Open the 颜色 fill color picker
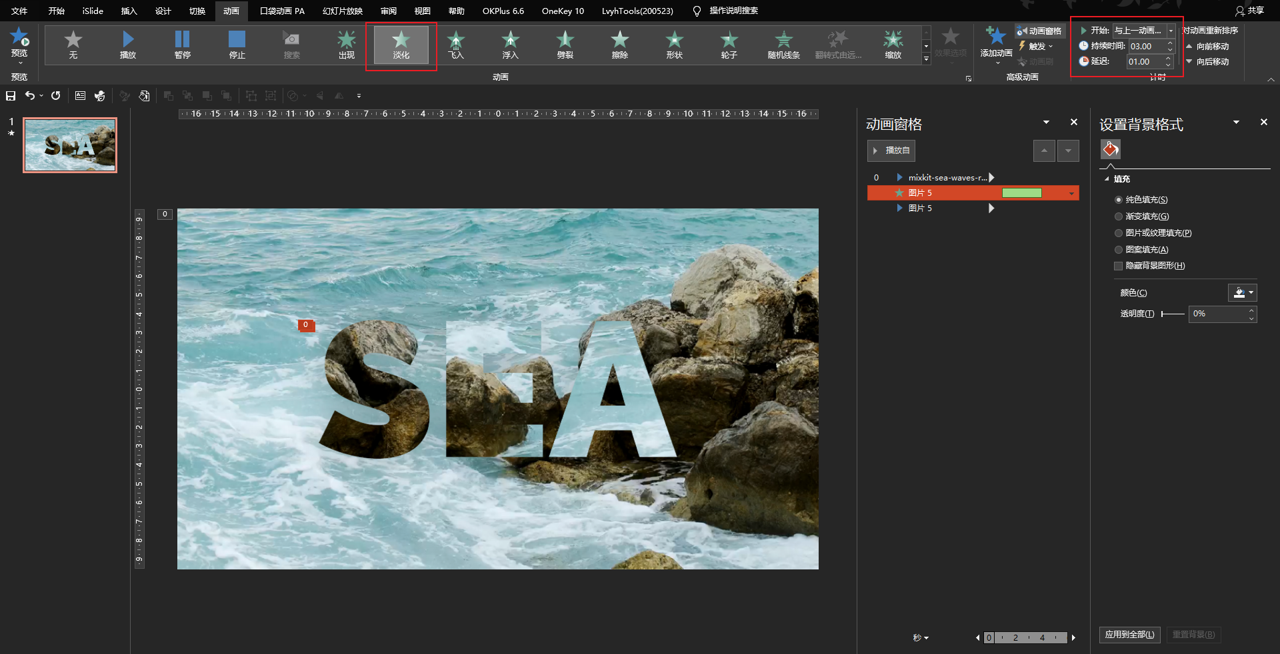 pyautogui.click(x=1242, y=293)
